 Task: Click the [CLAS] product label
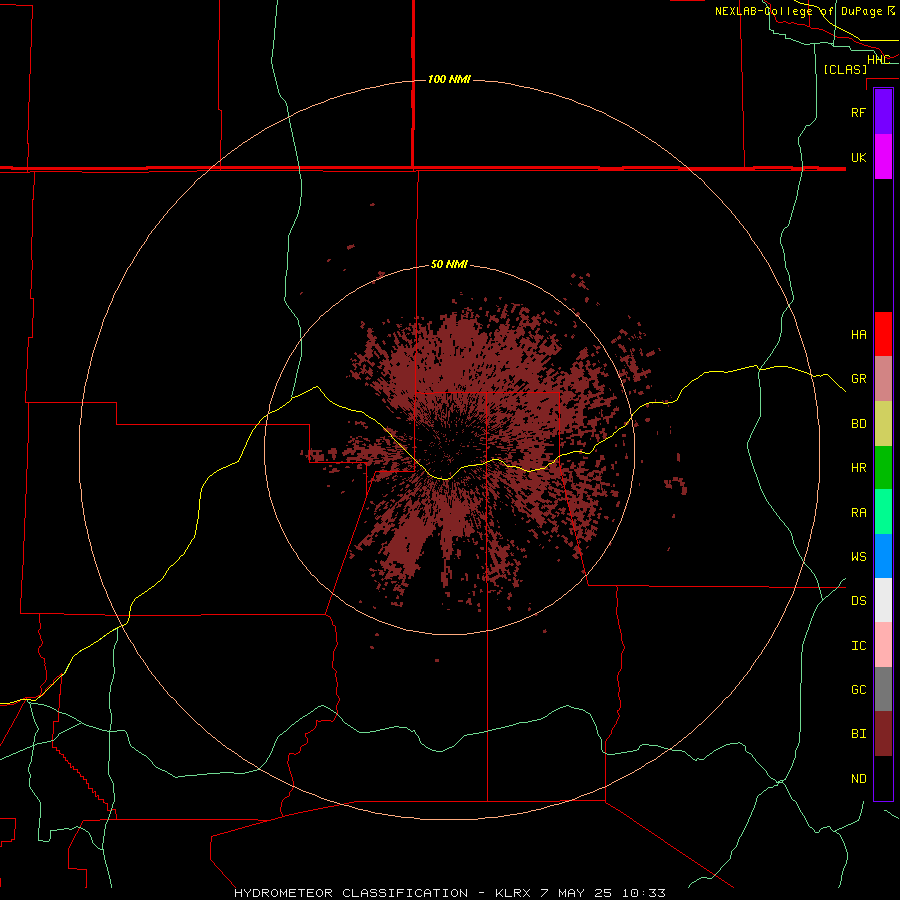click(x=845, y=70)
